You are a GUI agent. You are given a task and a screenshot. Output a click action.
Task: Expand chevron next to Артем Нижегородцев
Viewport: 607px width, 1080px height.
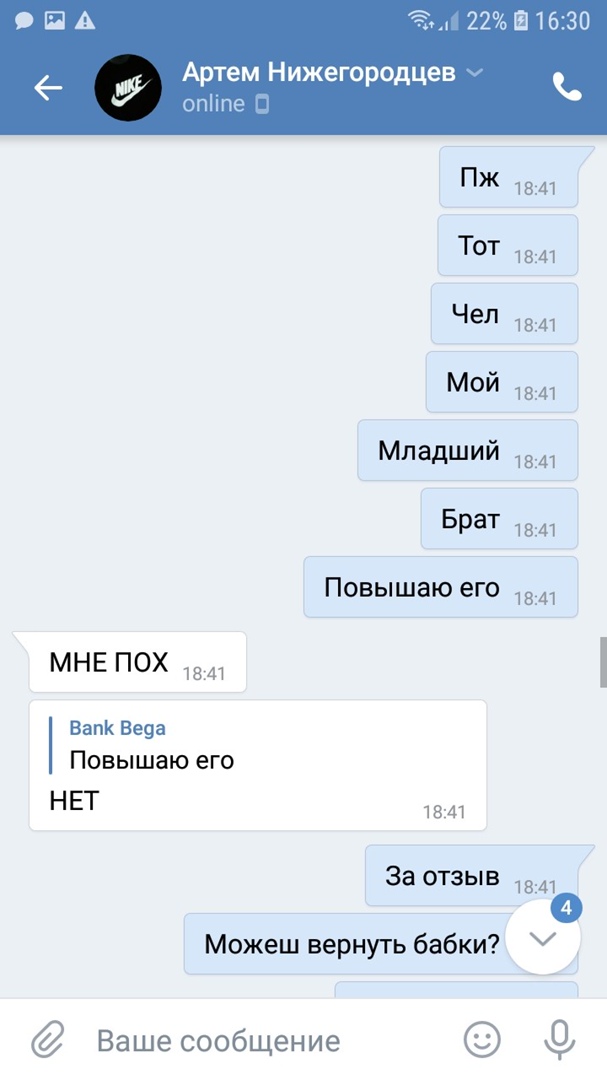click(x=474, y=72)
